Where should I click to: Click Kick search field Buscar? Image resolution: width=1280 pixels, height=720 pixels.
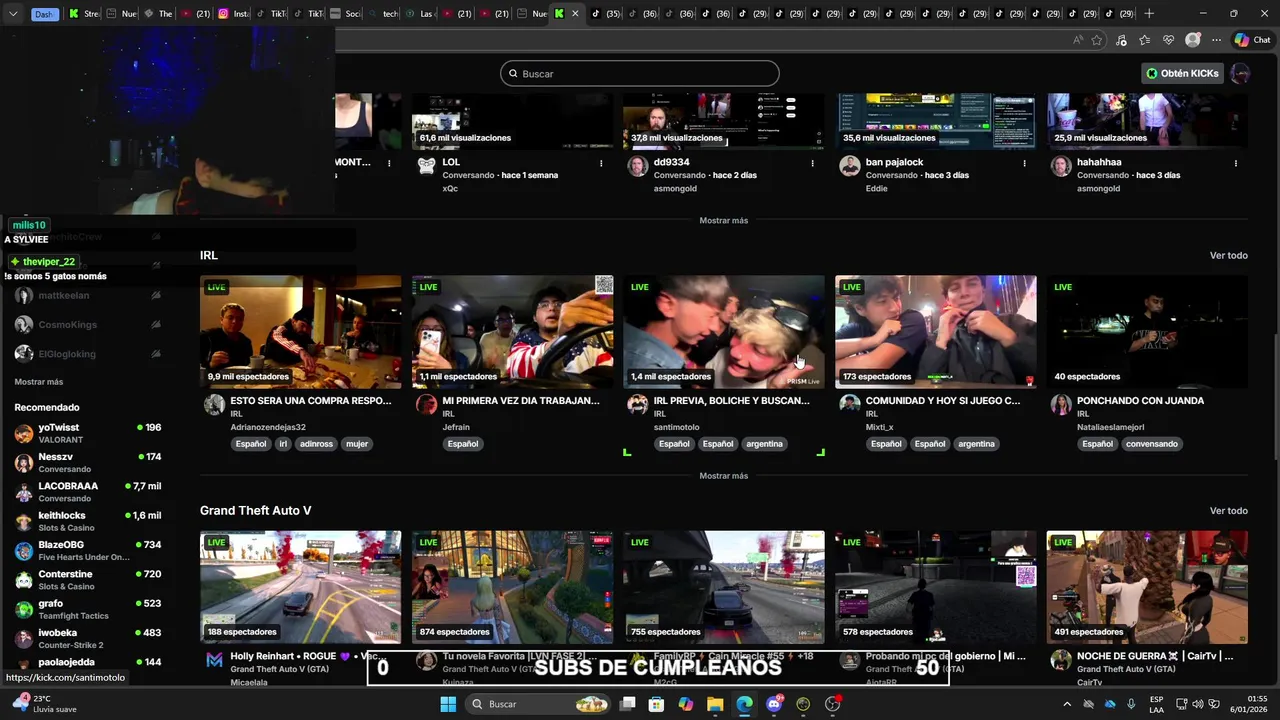[x=639, y=73]
